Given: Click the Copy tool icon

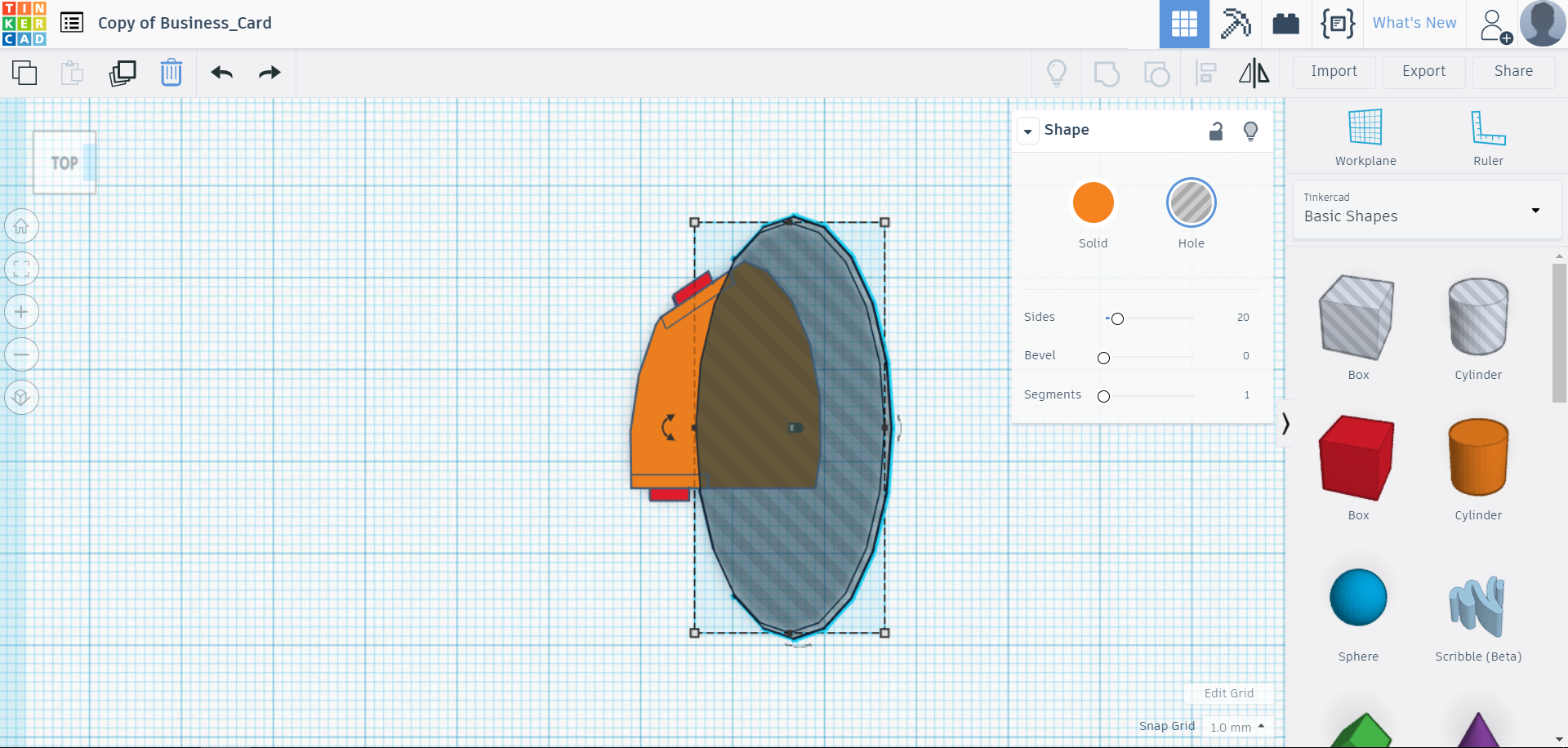Looking at the screenshot, I should point(24,73).
